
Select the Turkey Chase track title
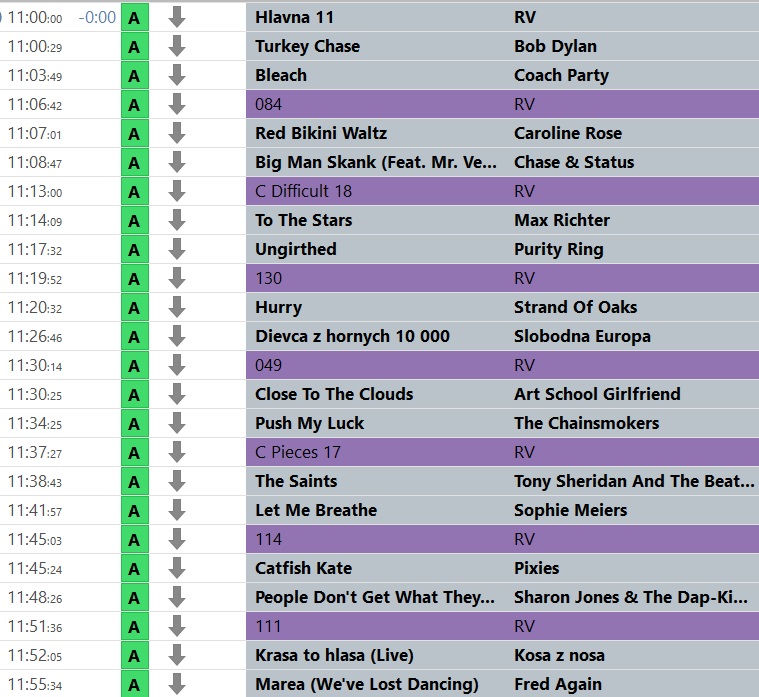(307, 46)
